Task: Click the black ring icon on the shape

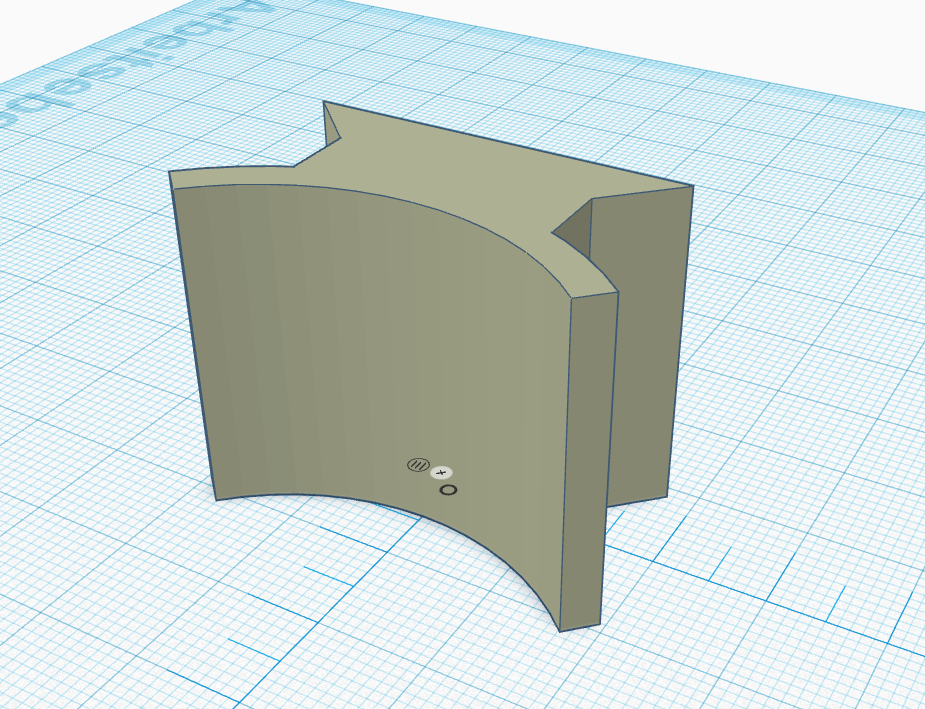Action: click(x=448, y=490)
